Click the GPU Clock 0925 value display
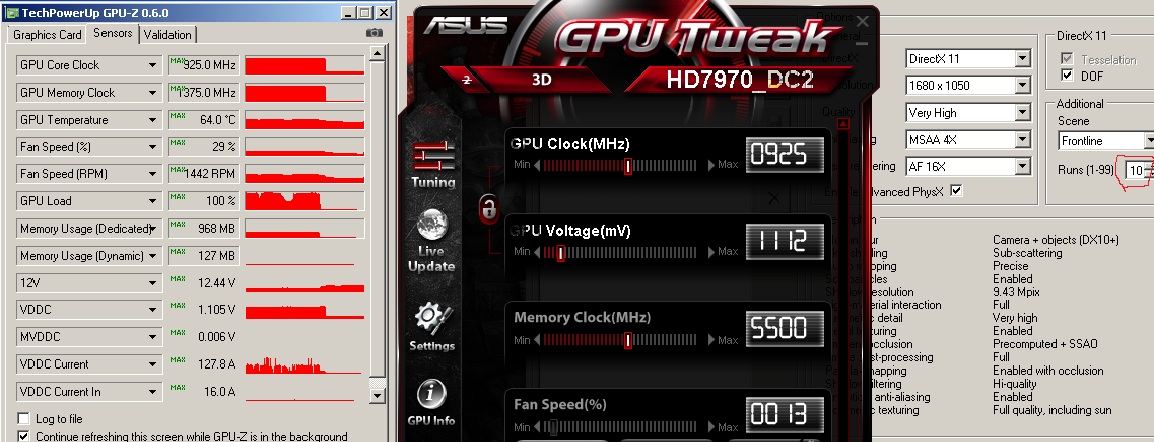 click(x=785, y=154)
